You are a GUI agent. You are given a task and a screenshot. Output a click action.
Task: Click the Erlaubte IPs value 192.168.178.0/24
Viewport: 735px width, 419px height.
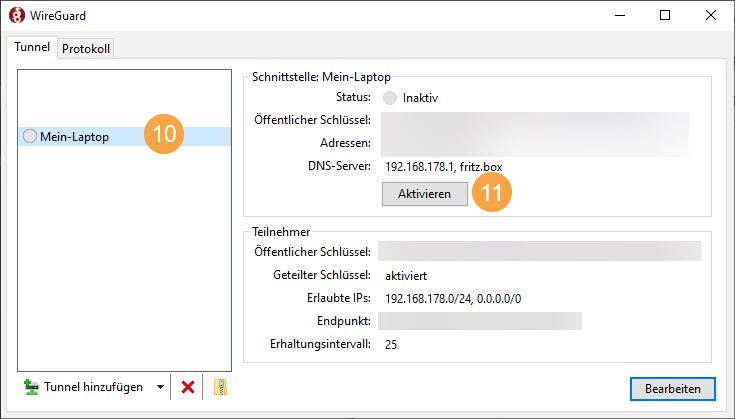click(428, 299)
